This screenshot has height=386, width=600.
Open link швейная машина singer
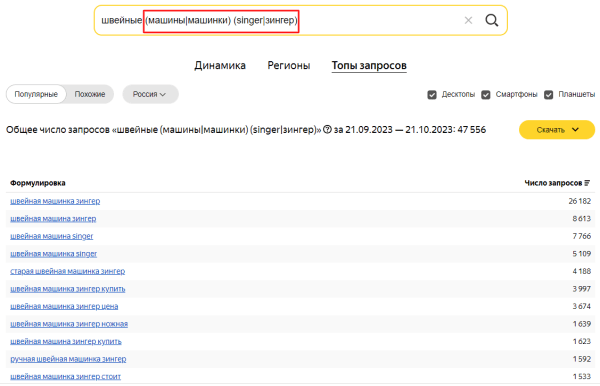point(52,236)
